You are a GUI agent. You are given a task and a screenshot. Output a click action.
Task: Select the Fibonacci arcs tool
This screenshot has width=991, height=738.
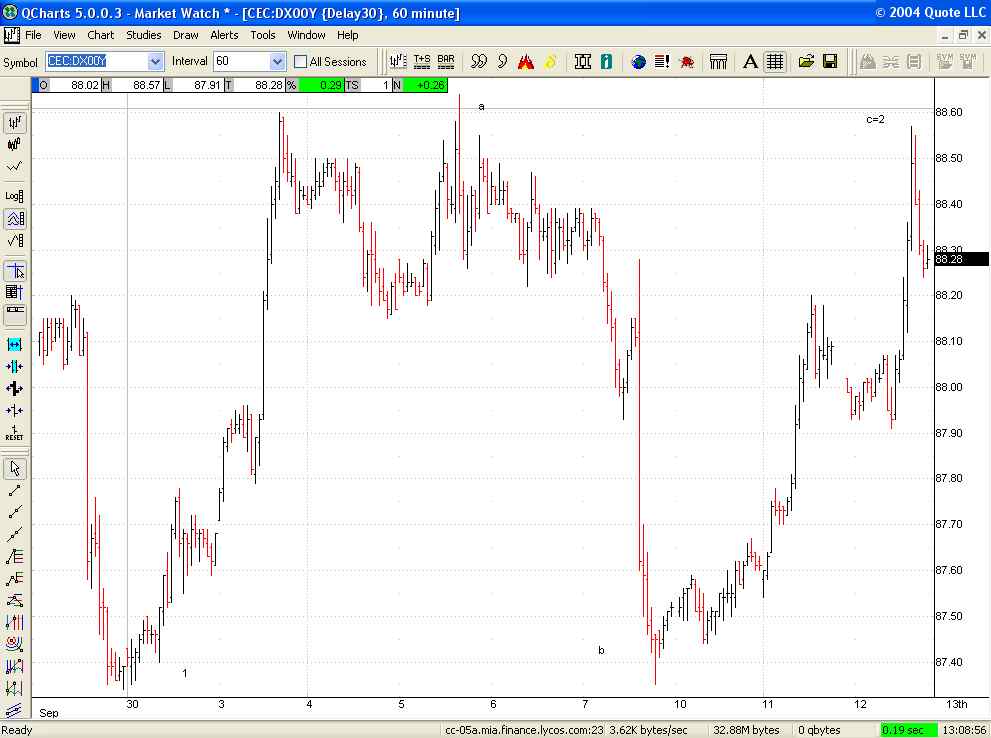pos(15,644)
